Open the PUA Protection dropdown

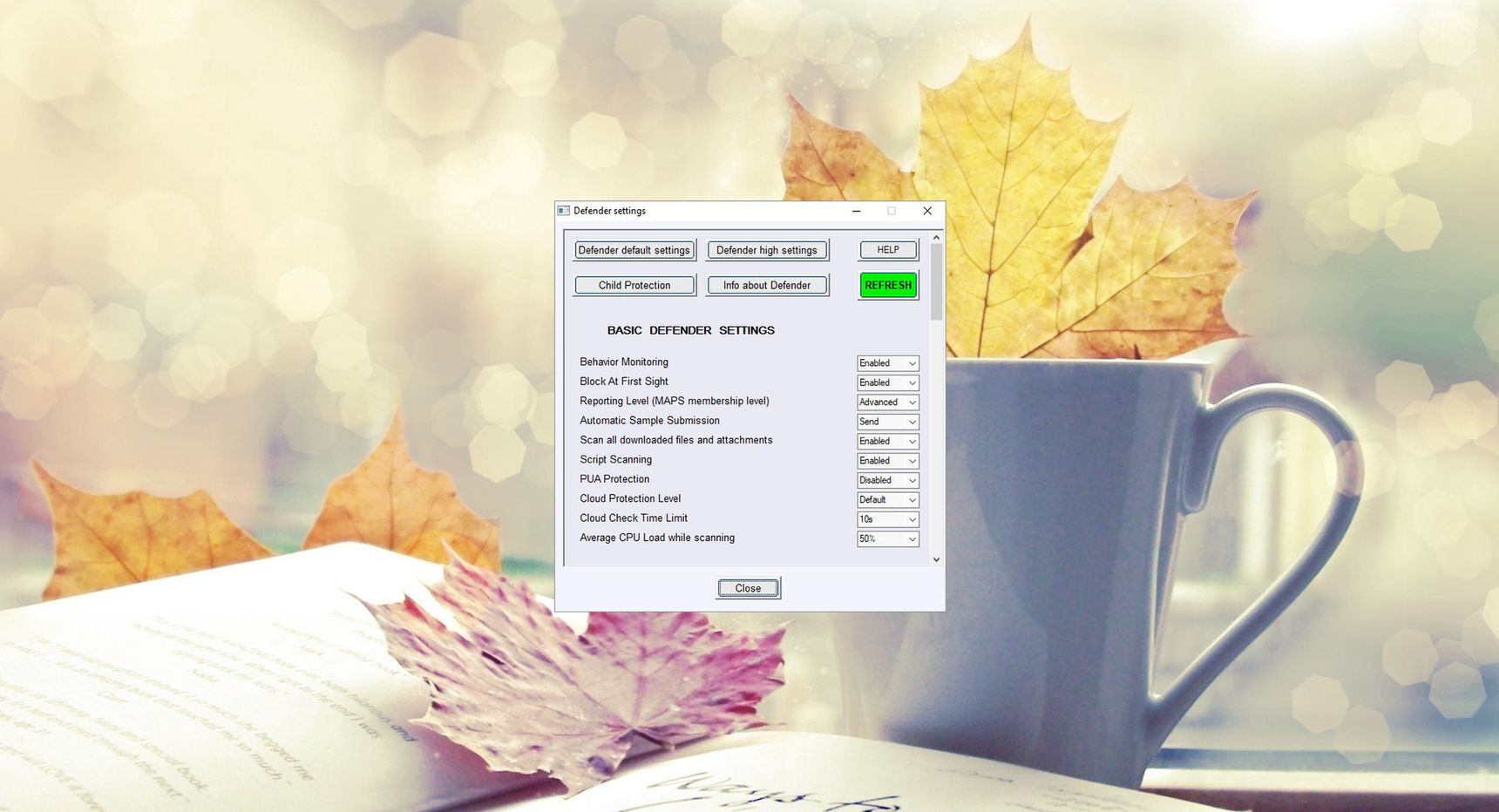[887, 480]
